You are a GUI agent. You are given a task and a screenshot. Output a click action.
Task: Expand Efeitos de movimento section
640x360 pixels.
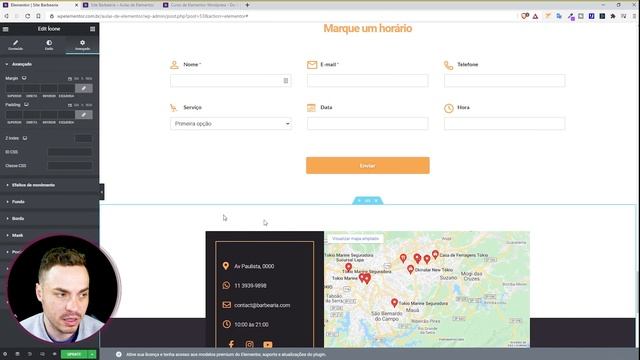pos(49,185)
